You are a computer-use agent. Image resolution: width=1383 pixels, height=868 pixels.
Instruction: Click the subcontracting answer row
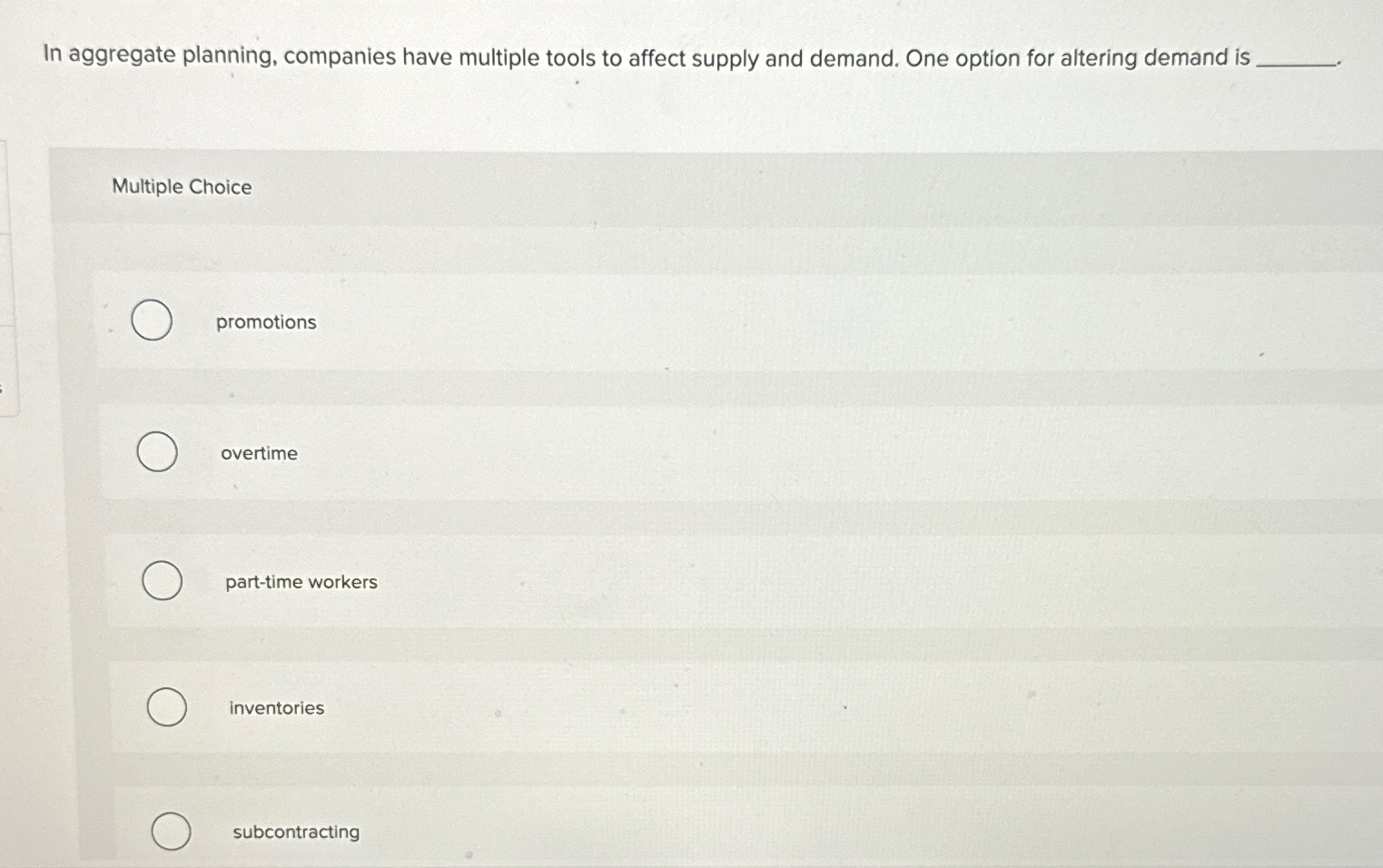pyautogui.click(x=681, y=831)
